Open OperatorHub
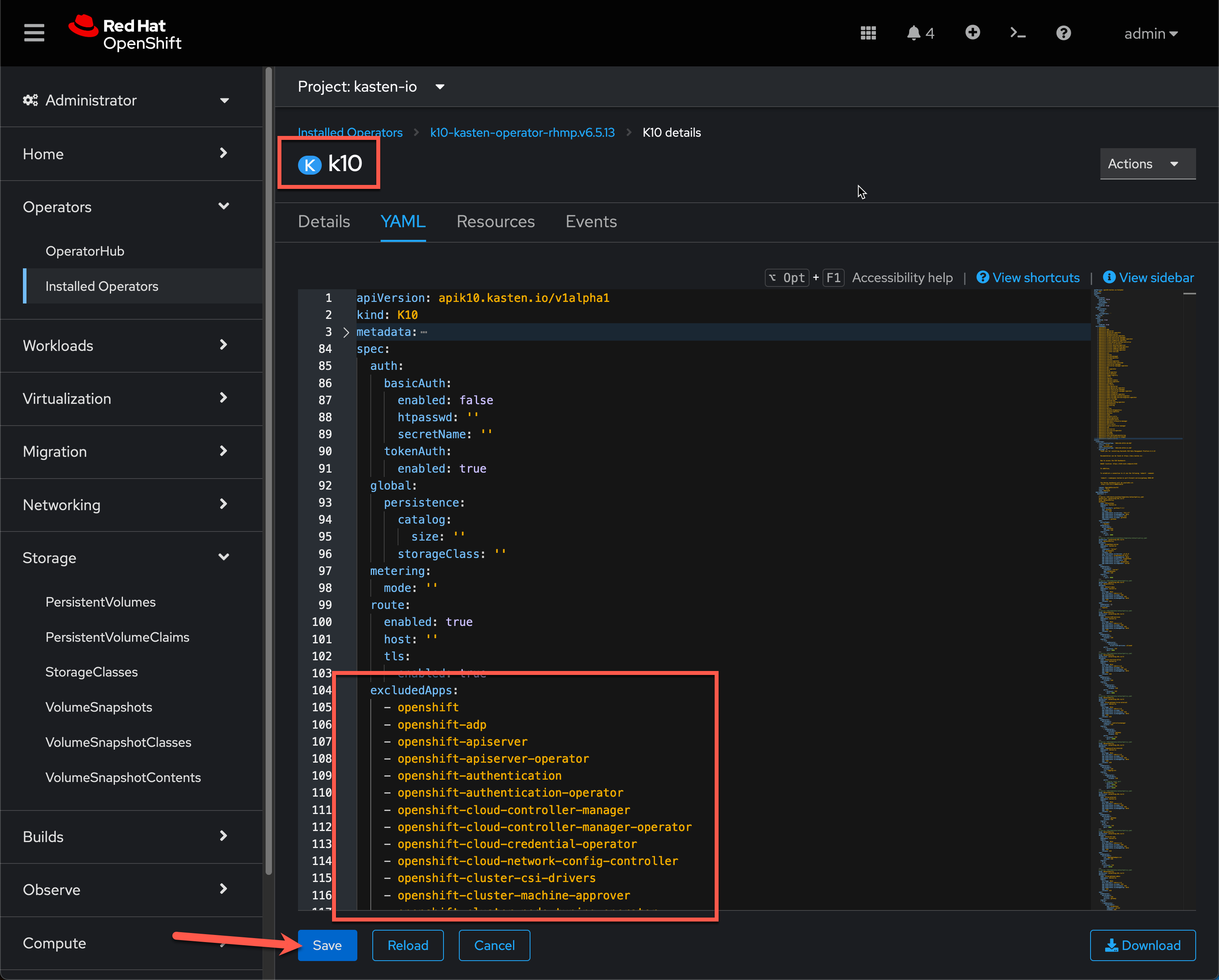The width and height of the screenshot is (1219, 980). coord(85,251)
